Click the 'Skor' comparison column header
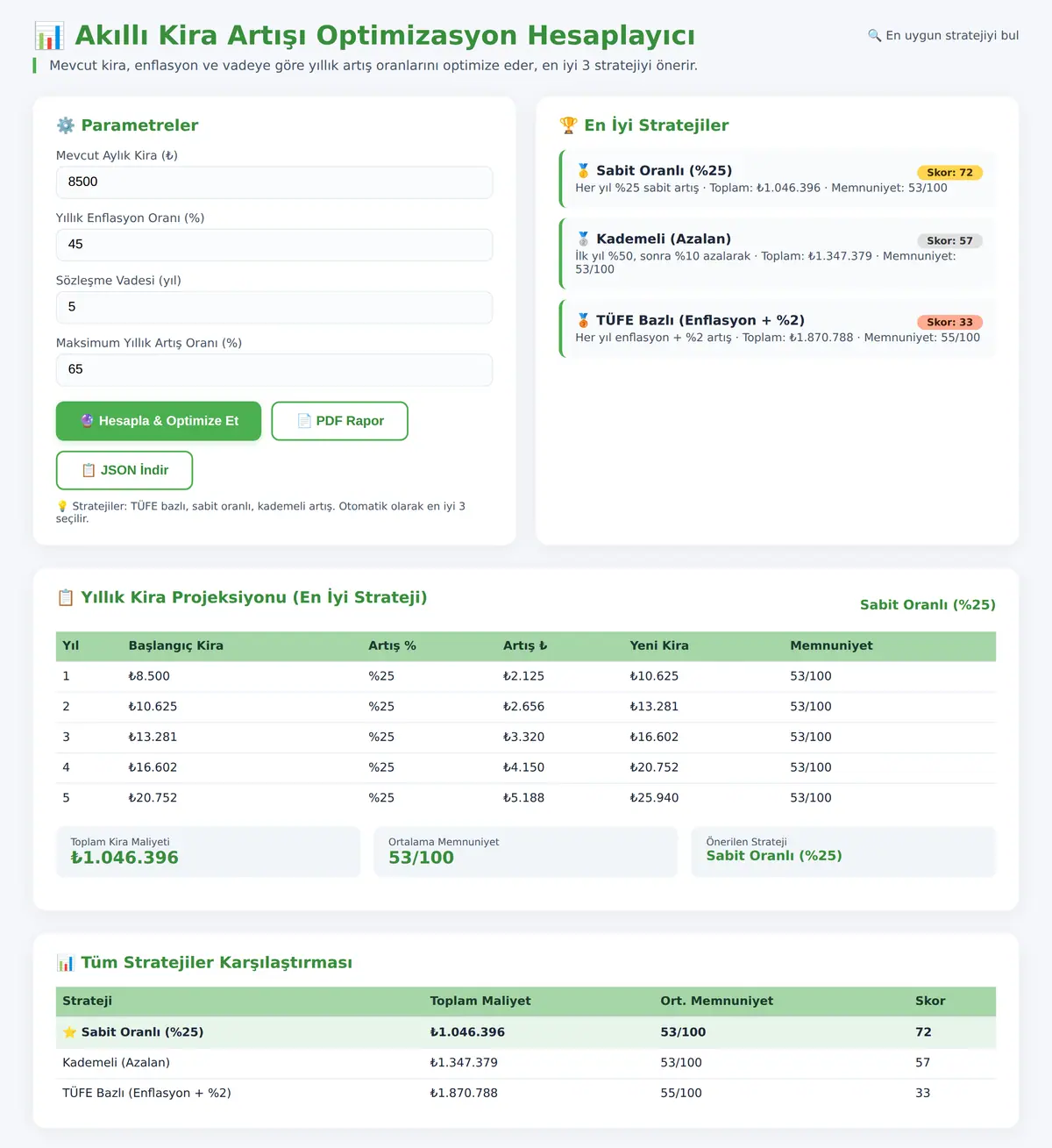The height and width of the screenshot is (1148, 1052). click(930, 1001)
